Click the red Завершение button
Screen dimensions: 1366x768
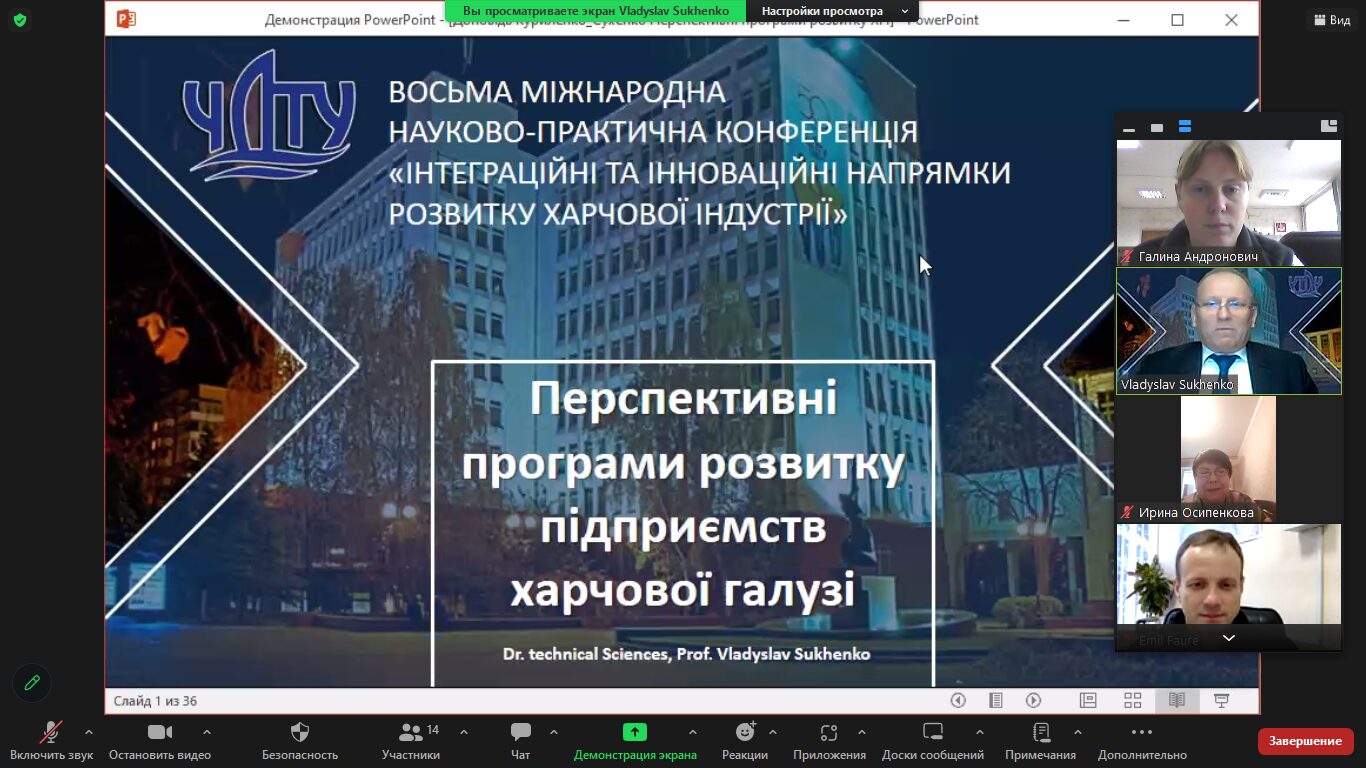(1305, 741)
